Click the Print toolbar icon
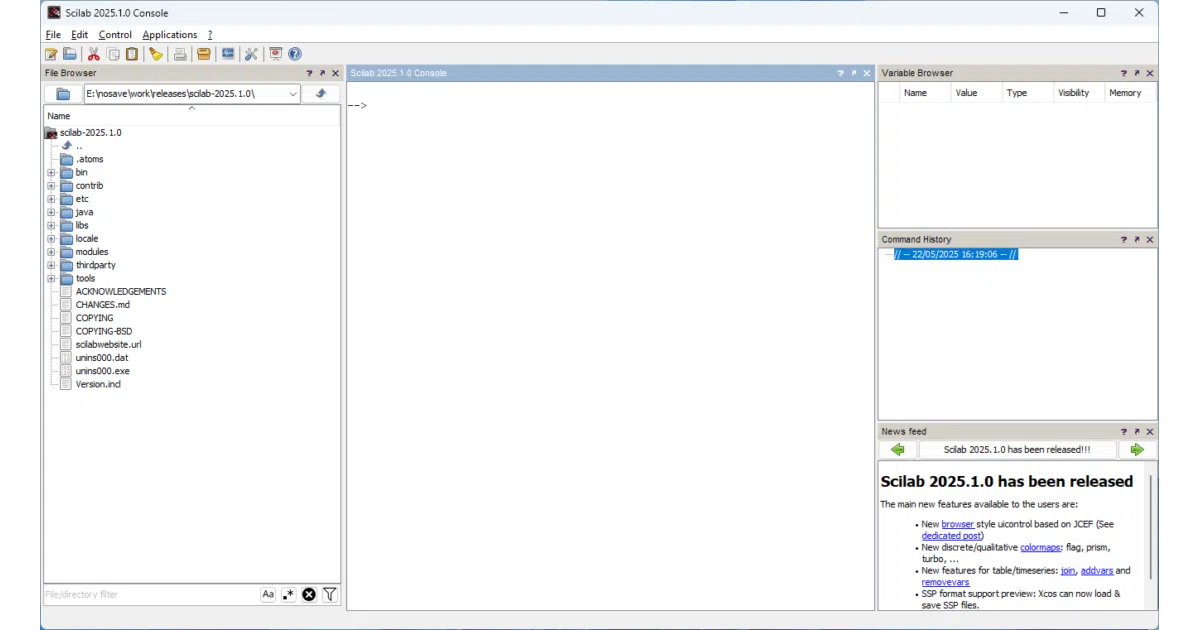The image size is (1200, 630). pyautogui.click(x=180, y=54)
